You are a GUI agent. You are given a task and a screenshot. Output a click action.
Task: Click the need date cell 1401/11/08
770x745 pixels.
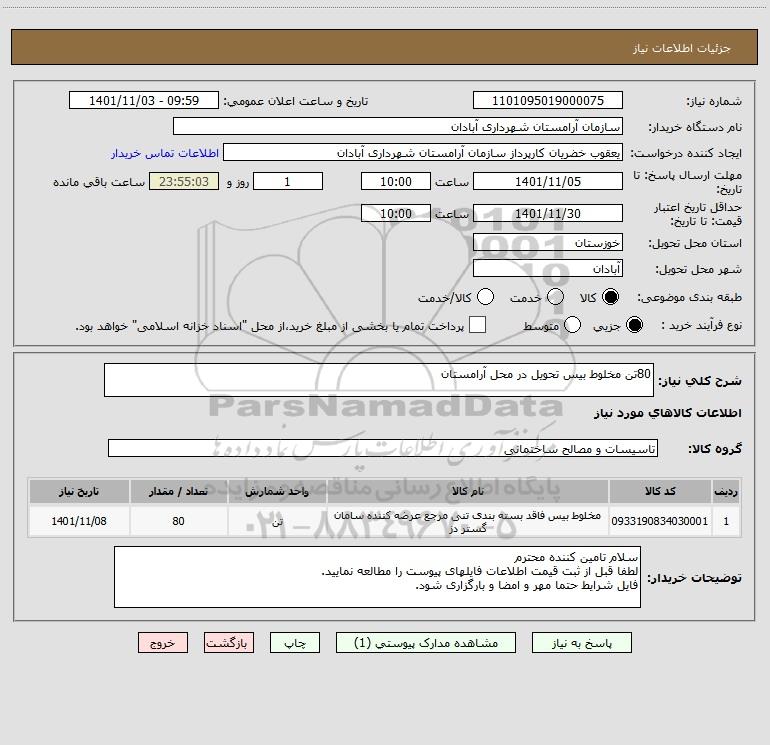(x=79, y=521)
